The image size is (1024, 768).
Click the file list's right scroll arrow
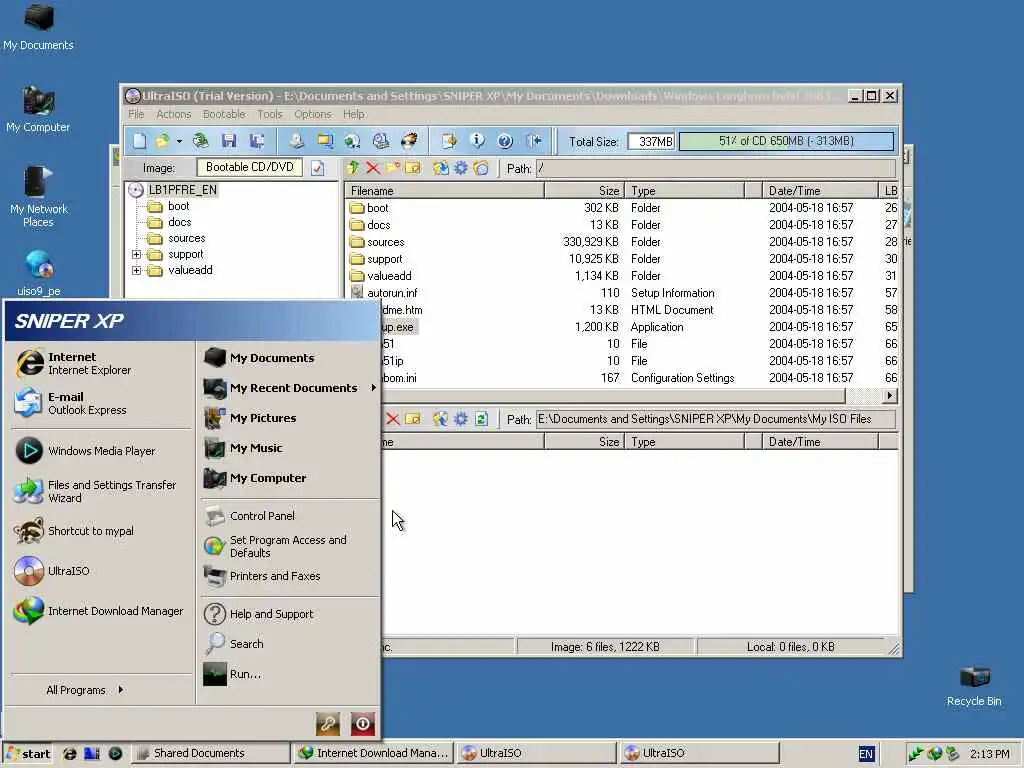[889, 395]
